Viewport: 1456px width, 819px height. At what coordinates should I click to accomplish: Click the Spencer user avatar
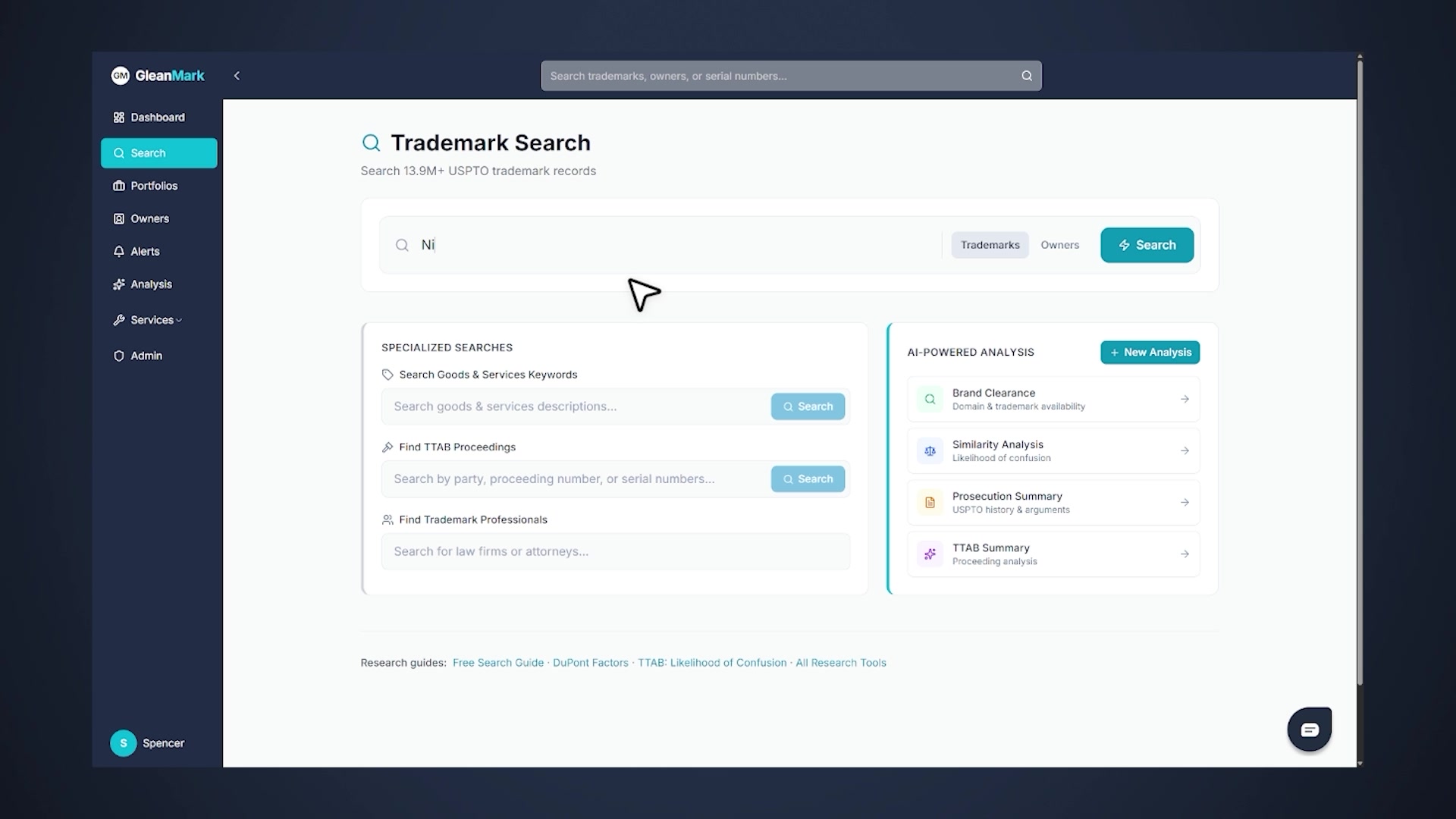coord(123,743)
